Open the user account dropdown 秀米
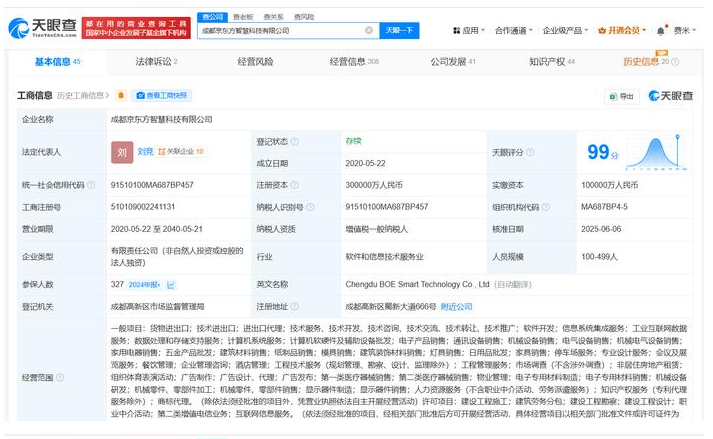 [685, 30]
